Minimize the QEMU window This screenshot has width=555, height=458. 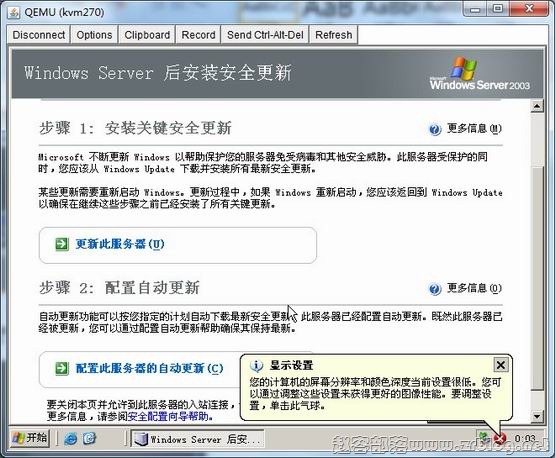(475, 9)
